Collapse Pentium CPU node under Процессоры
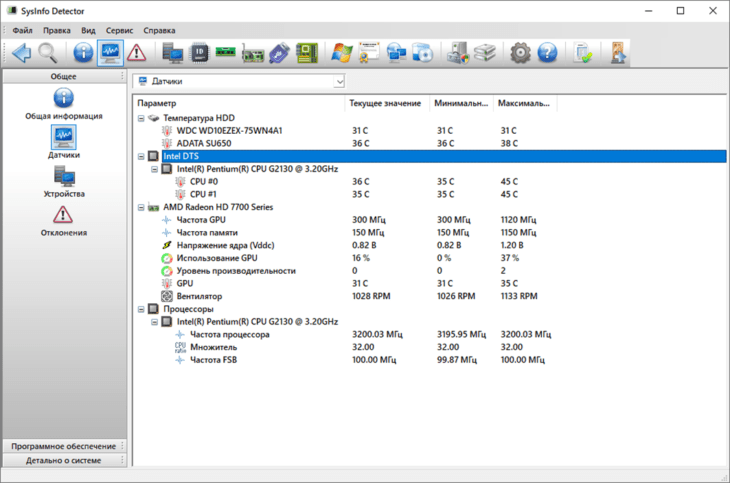The width and height of the screenshot is (730, 483). tap(155, 322)
